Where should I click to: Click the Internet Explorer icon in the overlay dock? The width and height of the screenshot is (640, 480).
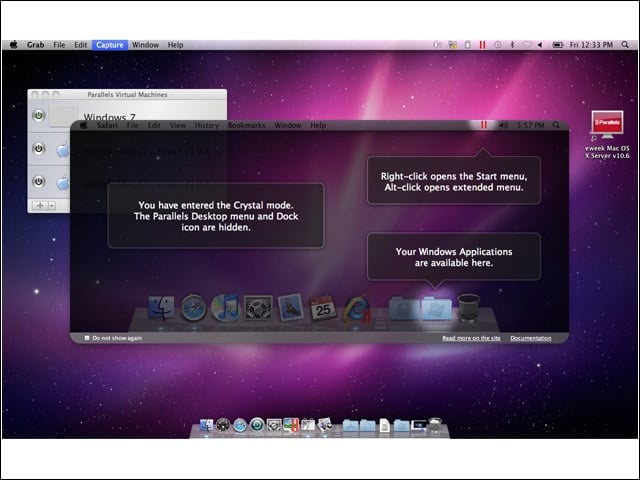(x=358, y=308)
